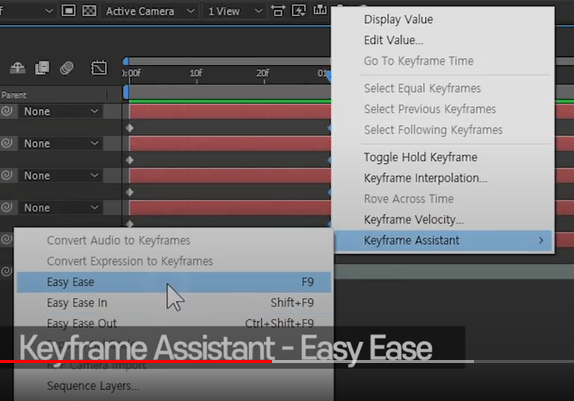Screen dimensions: 574x401
Task: Choose Easy Ease In option
Action: coord(174,303)
